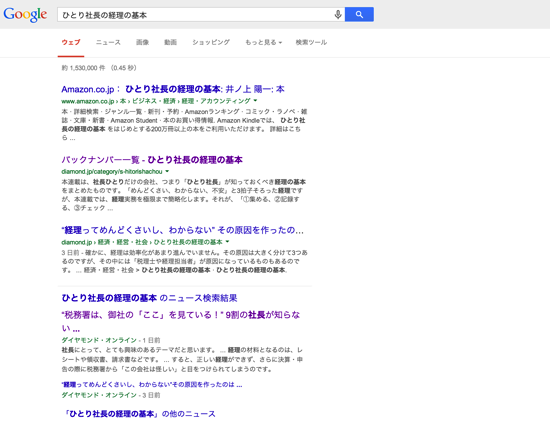Open ひとり社長の経理の基本 のニュース検索結果 heading

149,298
